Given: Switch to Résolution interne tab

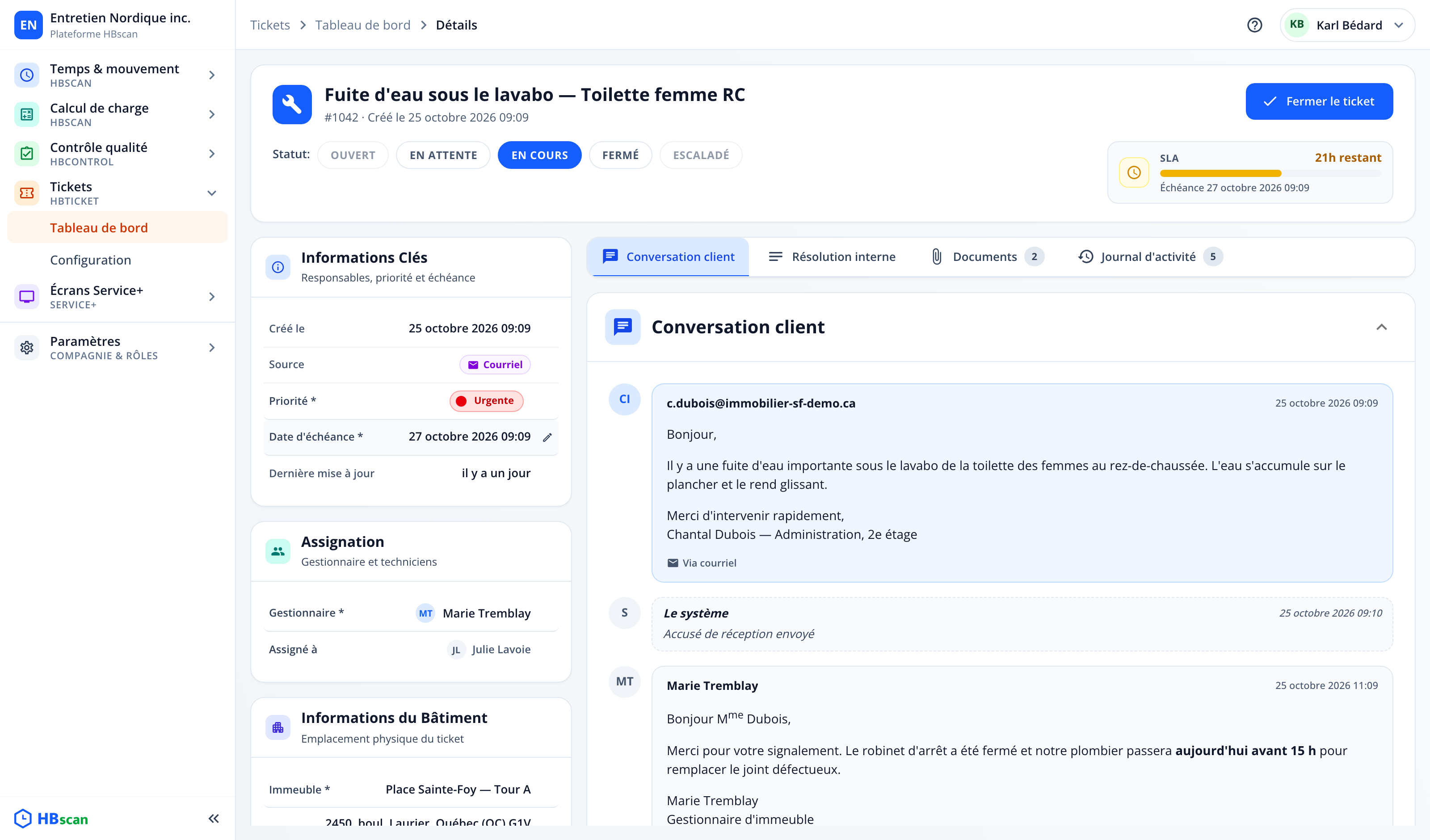Looking at the screenshot, I should tap(832, 256).
